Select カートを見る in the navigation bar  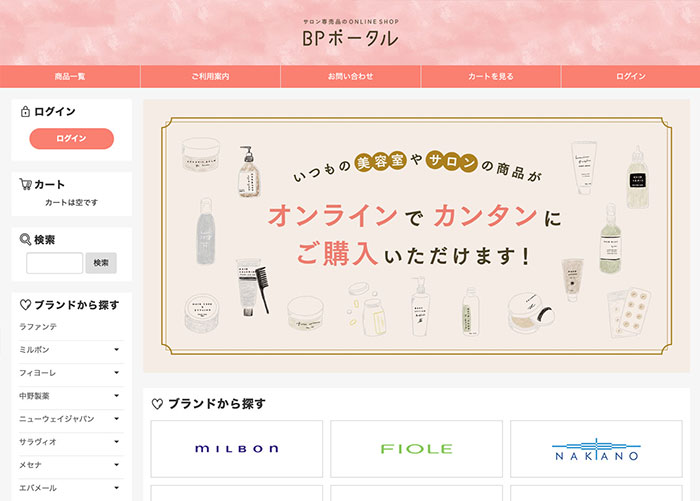[491, 76]
